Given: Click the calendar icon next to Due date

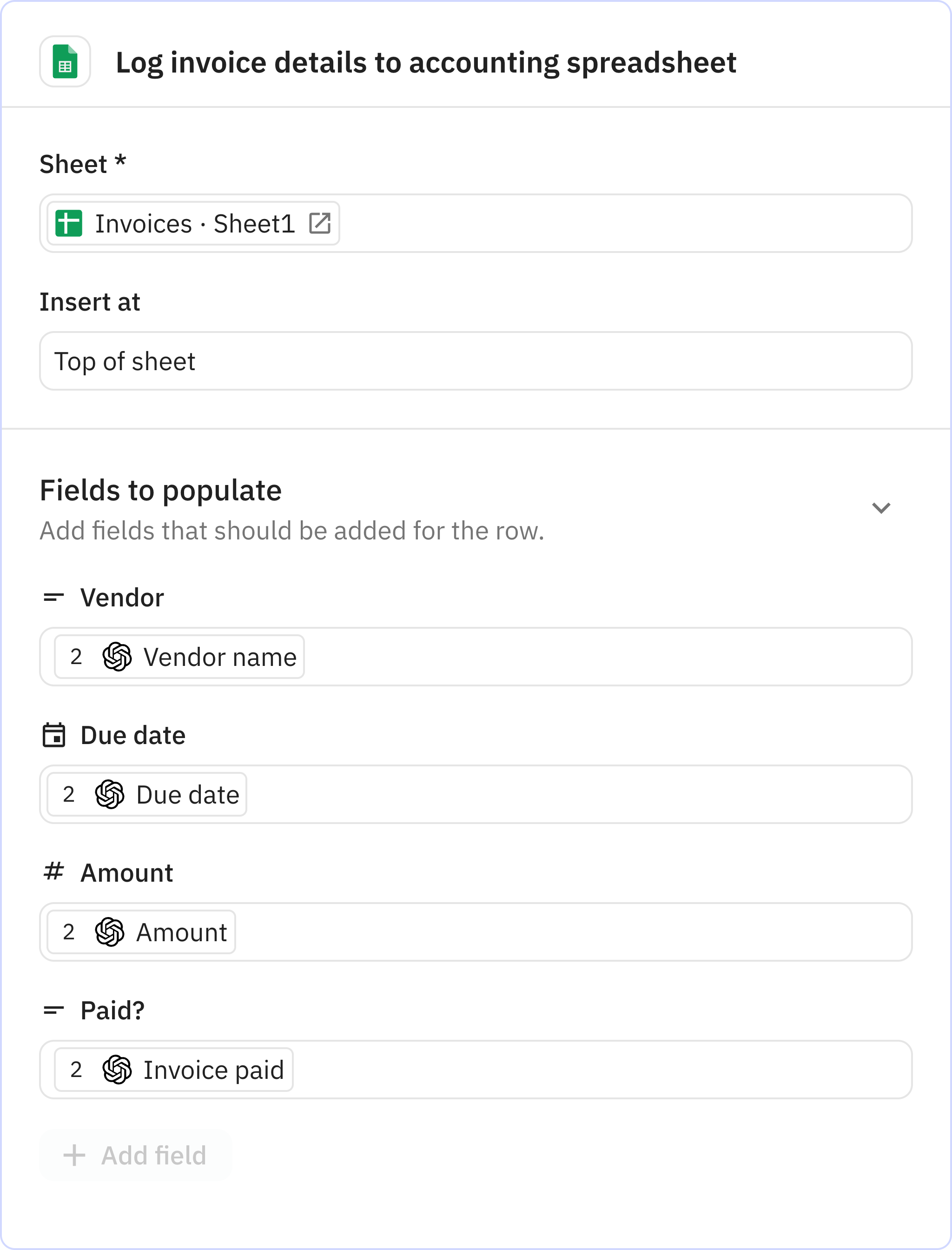Looking at the screenshot, I should click(54, 735).
